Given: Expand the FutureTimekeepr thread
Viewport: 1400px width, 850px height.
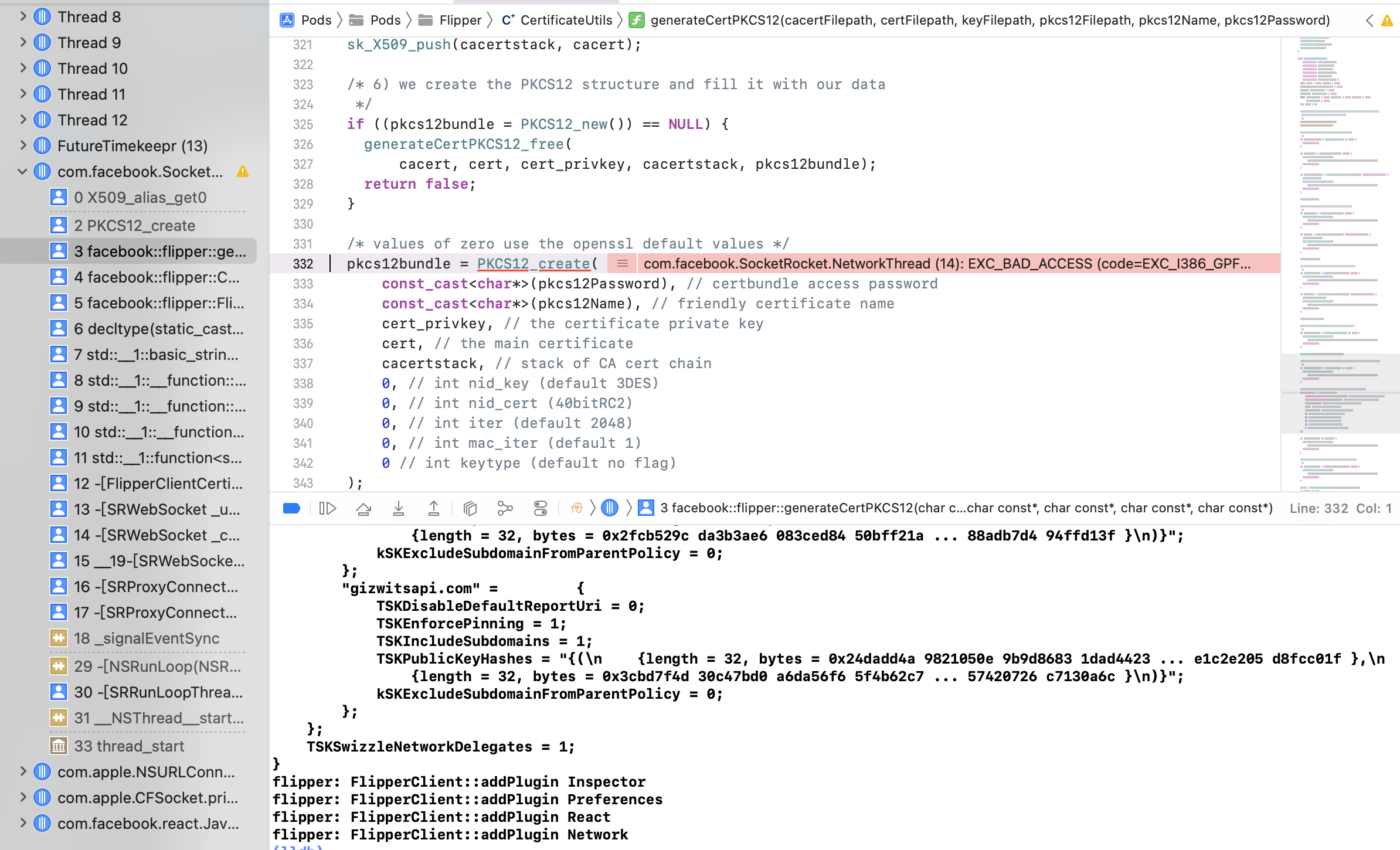Looking at the screenshot, I should 22,145.
